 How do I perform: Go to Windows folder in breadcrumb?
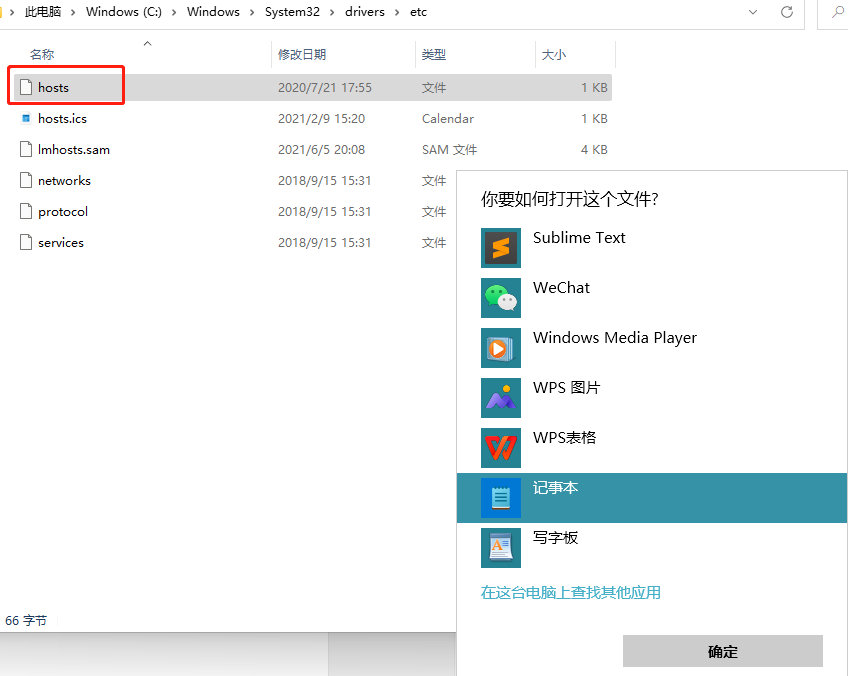[x=213, y=12]
